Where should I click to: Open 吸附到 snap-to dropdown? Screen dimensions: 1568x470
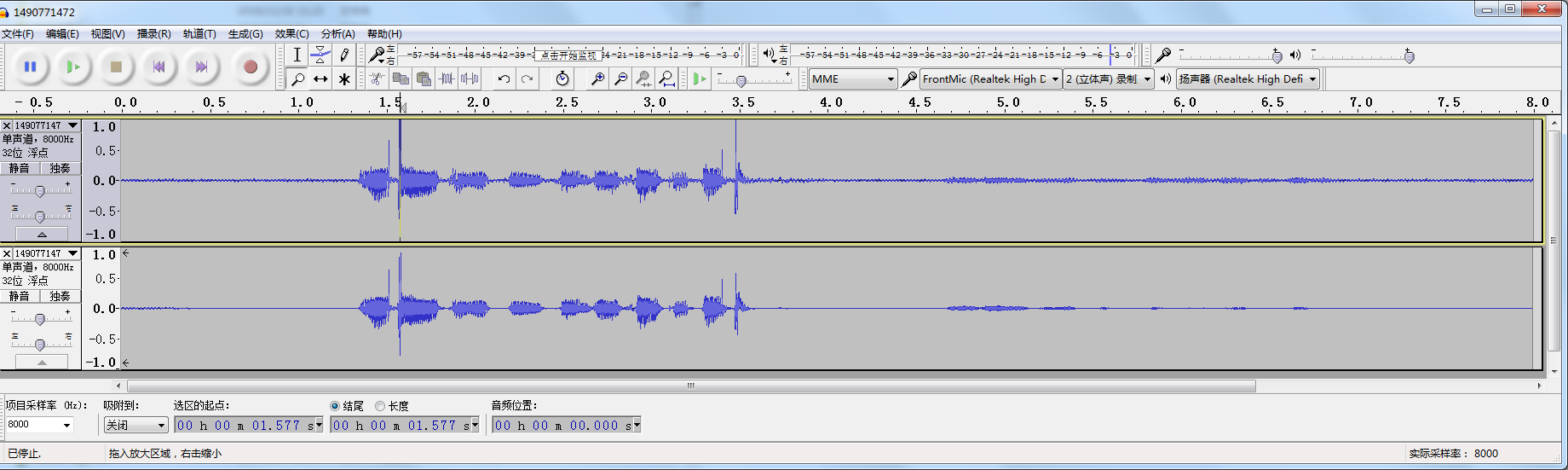coord(135,425)
